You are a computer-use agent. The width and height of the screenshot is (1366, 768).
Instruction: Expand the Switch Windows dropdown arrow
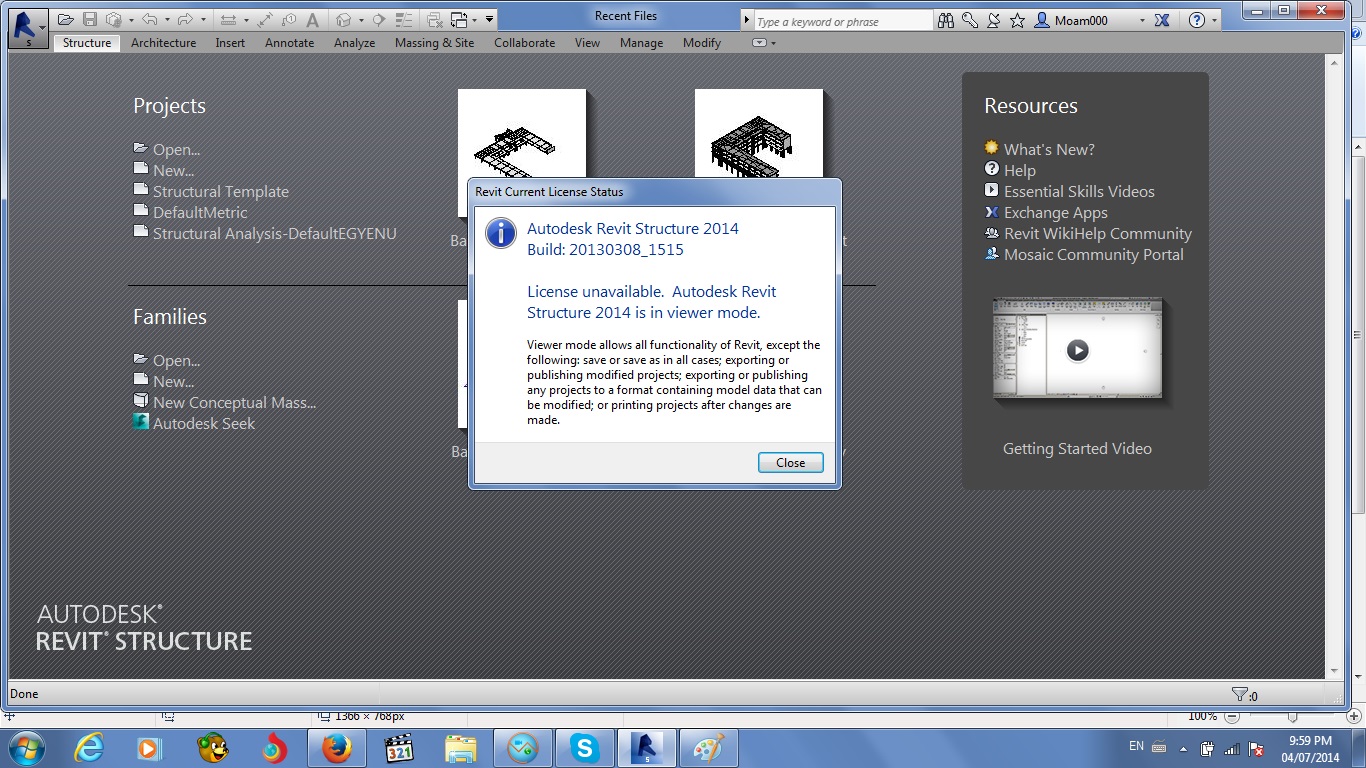click(474, 20)
